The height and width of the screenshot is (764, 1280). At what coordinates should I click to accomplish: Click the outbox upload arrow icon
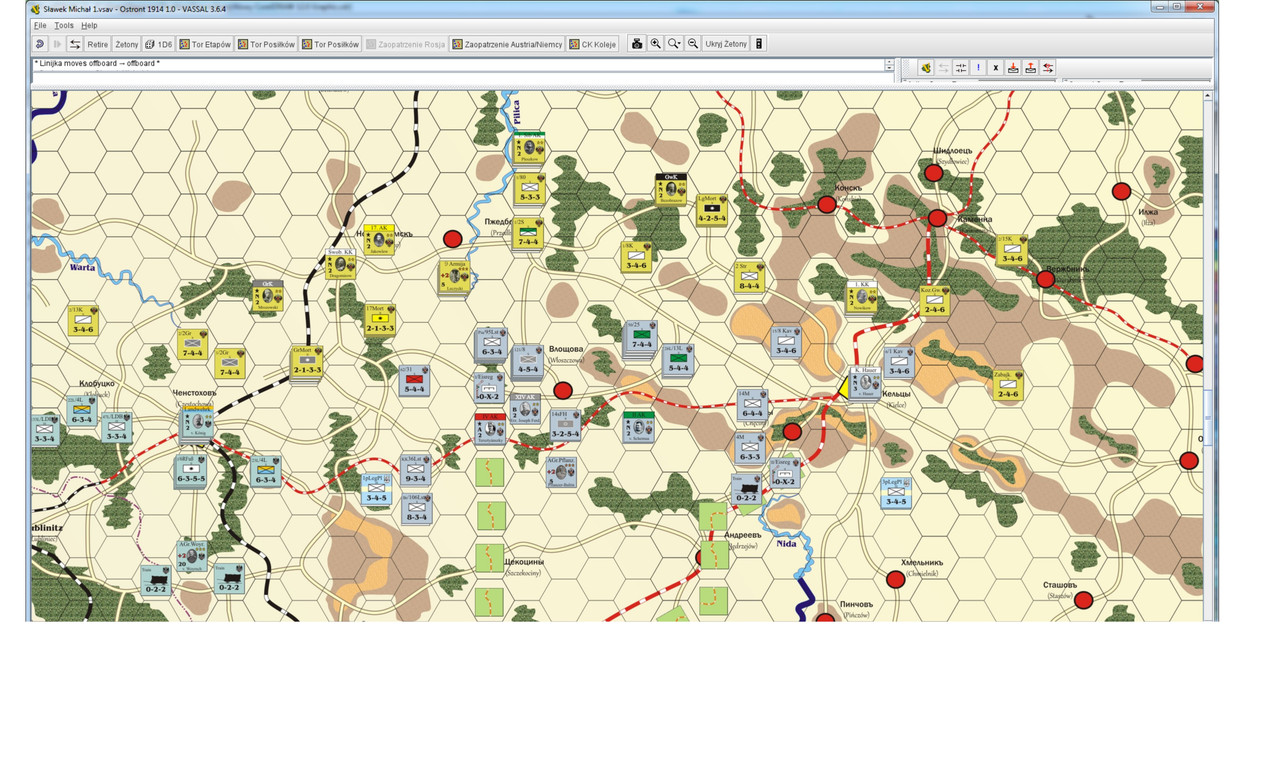(1030, 68)
